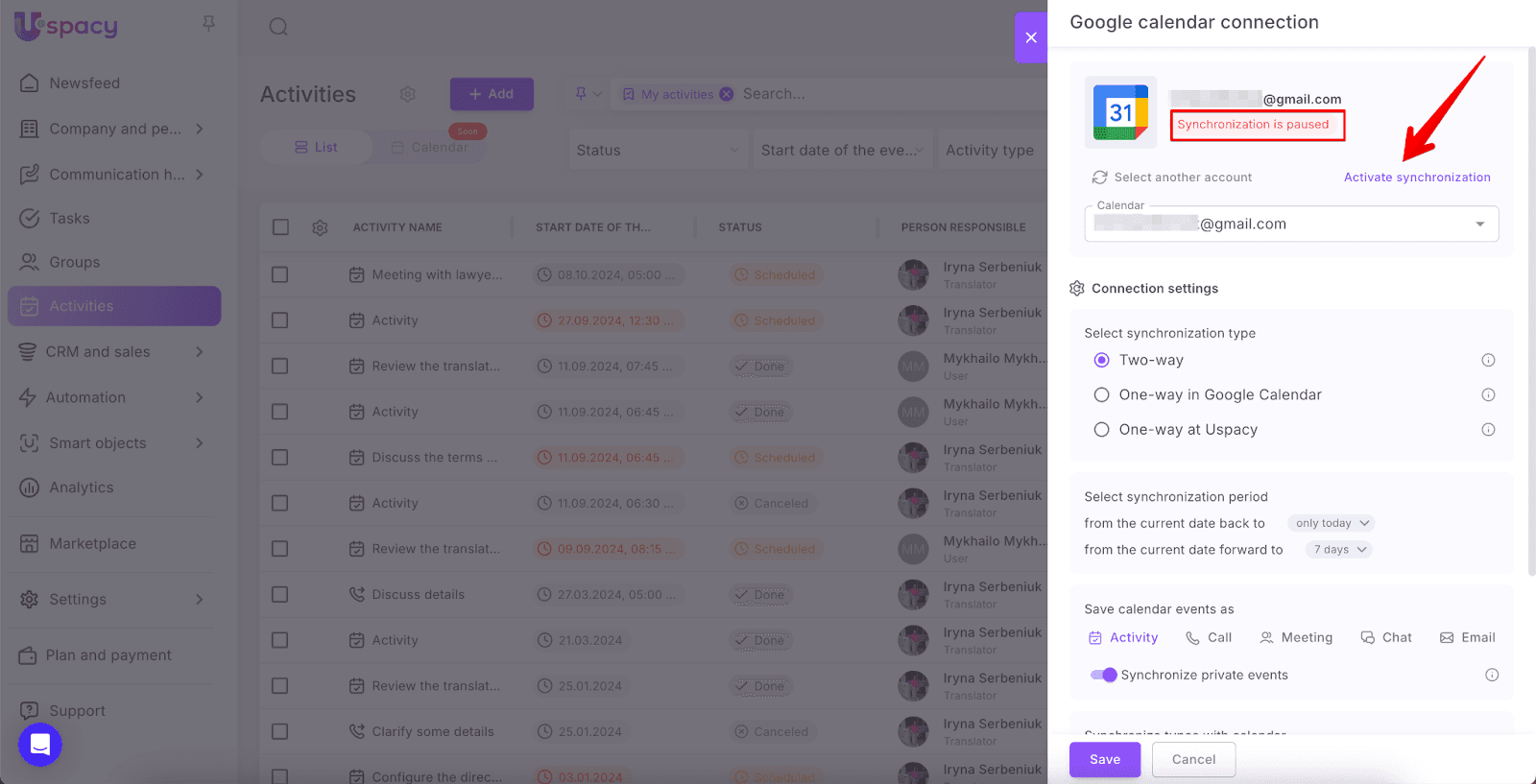Image resolution: width=1536 pixels, height=784 pixels.
Task: Click info icon beside Synchronize private events
Action: coord(1492,675)
